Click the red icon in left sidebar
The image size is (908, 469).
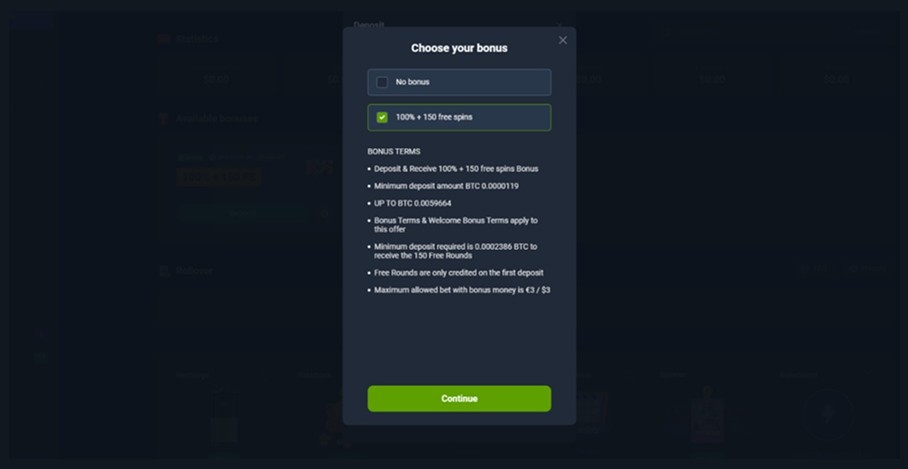[40, 334]
